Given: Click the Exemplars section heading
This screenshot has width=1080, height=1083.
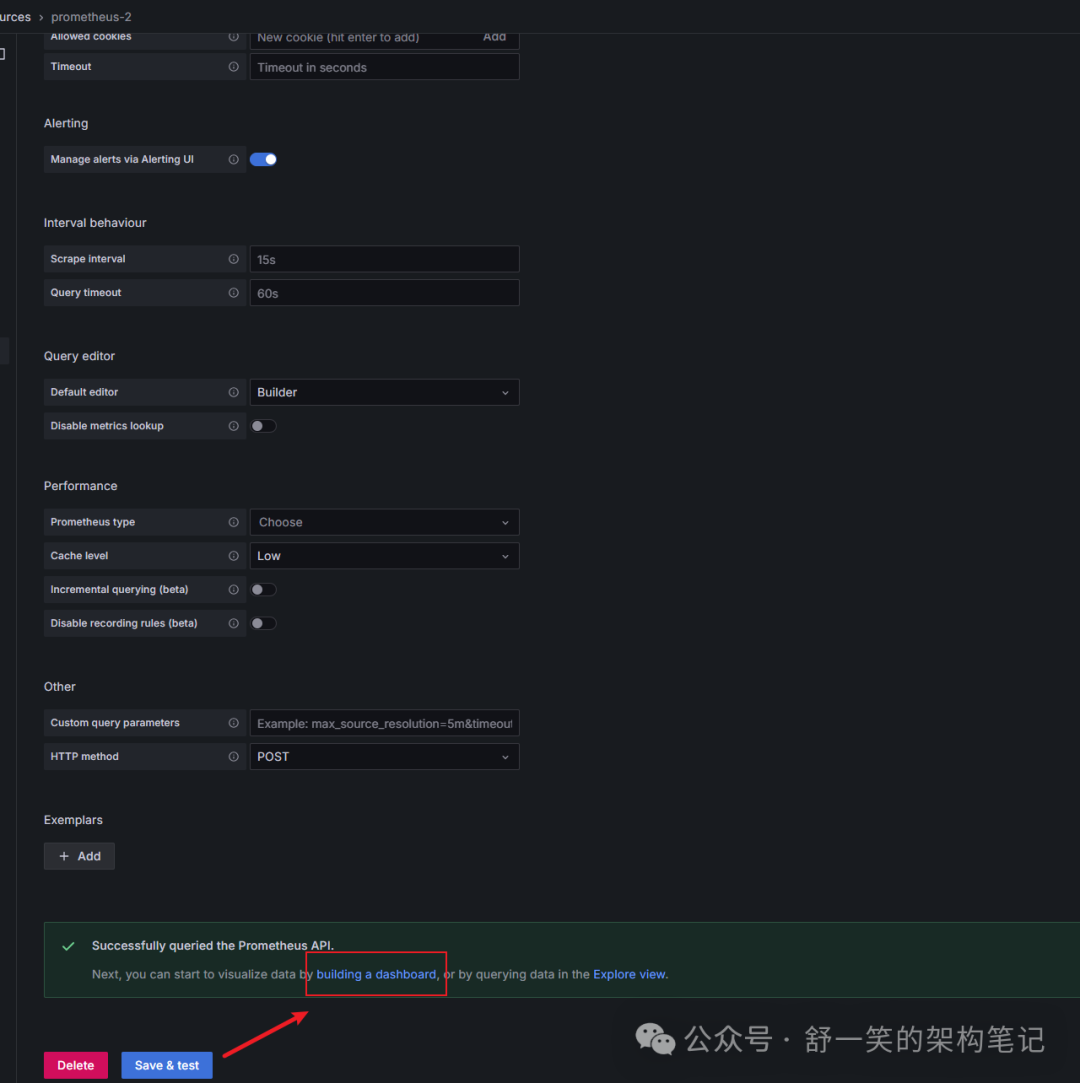Looking at the screenshot, I should [73, 820].
